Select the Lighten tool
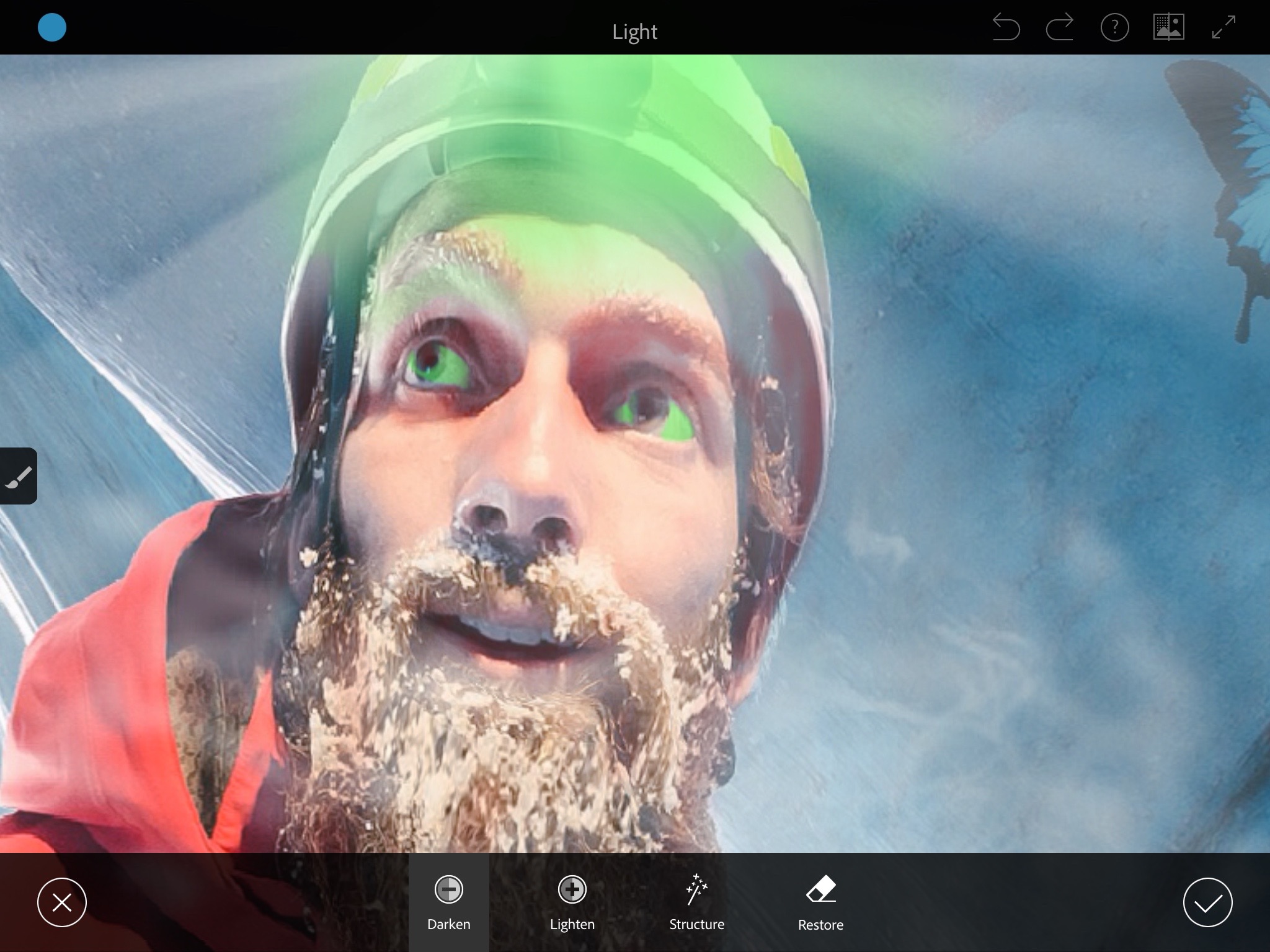 point(572,902)
